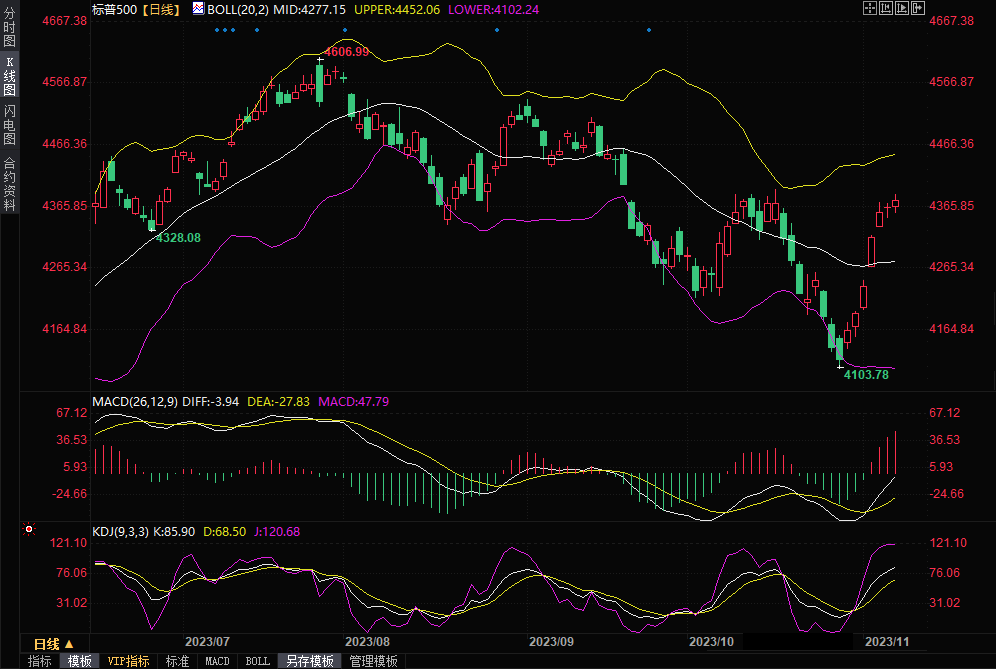
Task: Select the K线图 tab in sidebar
Action: 9,77
